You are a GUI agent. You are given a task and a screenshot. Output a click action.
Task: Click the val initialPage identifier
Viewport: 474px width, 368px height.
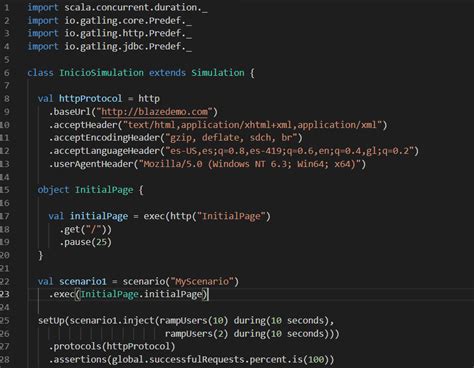click(x=99, y=216)
